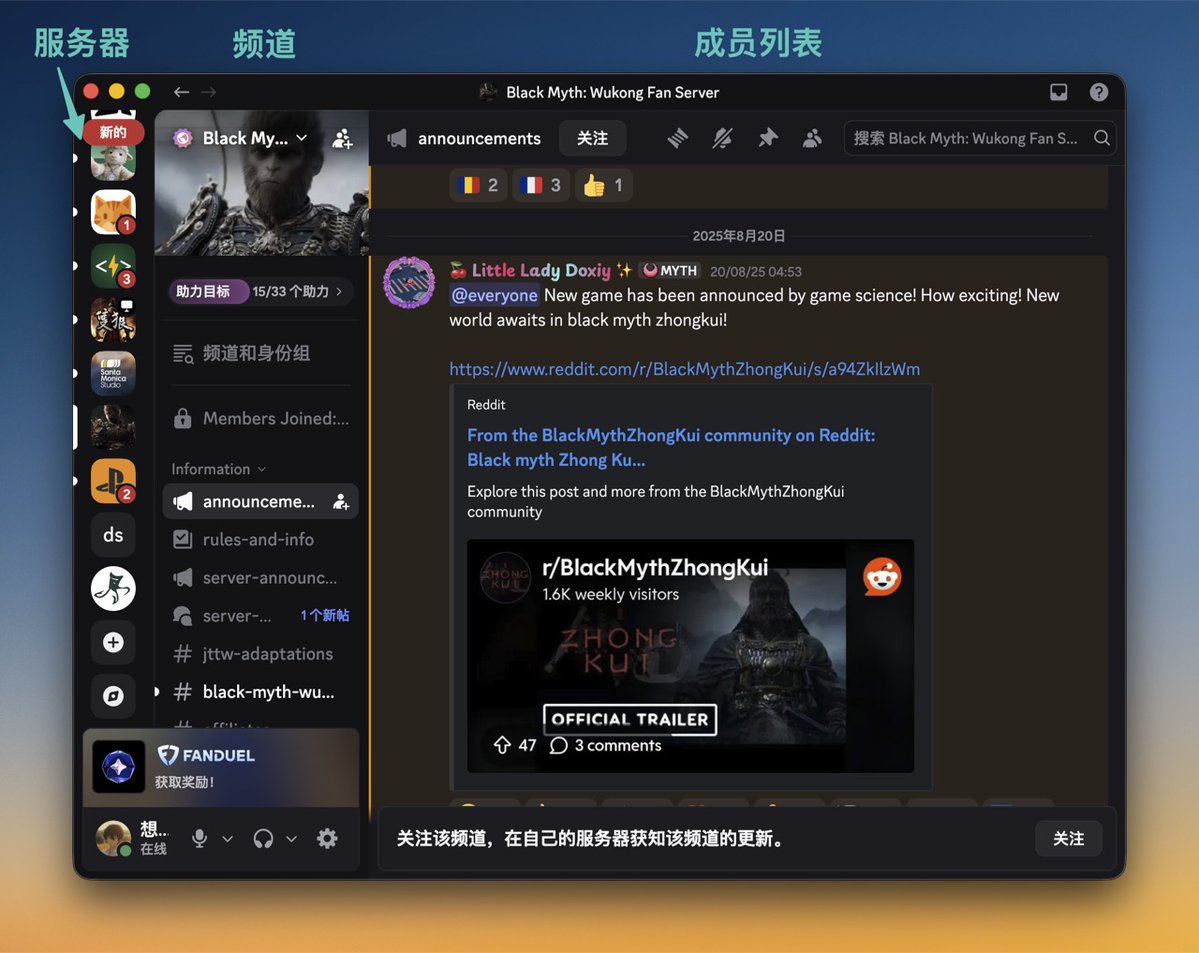Screen dimensions: 1199x953
Task: Go back with the left arrow
Action: pos(181,92)
